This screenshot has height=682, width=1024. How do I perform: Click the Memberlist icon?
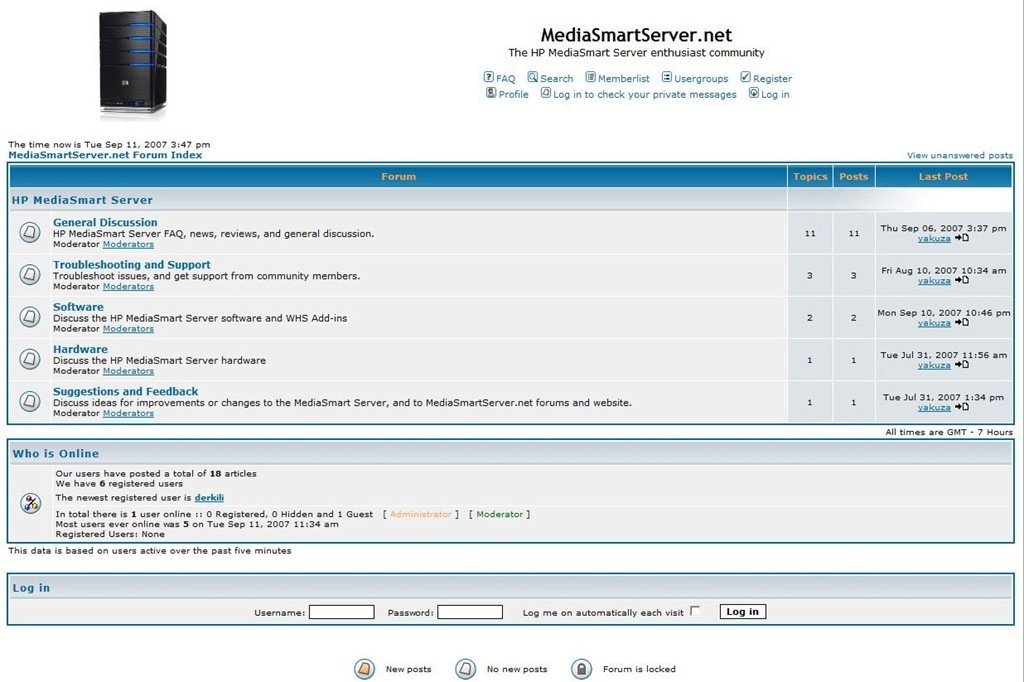[590, 77]
